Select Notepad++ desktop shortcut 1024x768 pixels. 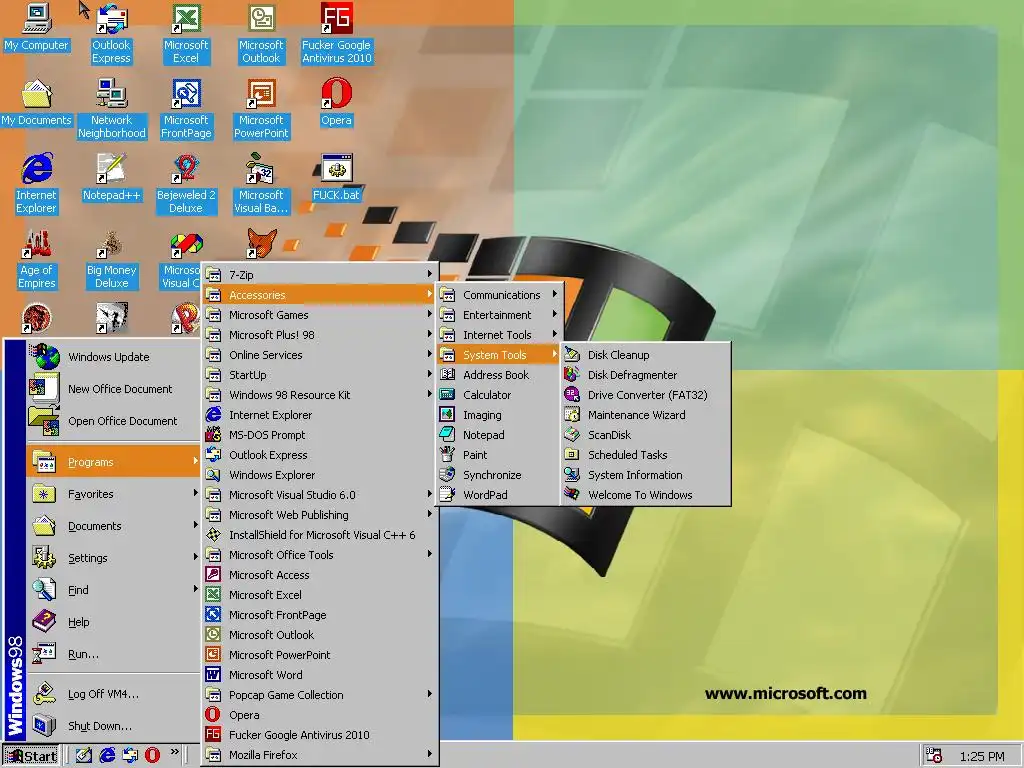click(112, 178)
